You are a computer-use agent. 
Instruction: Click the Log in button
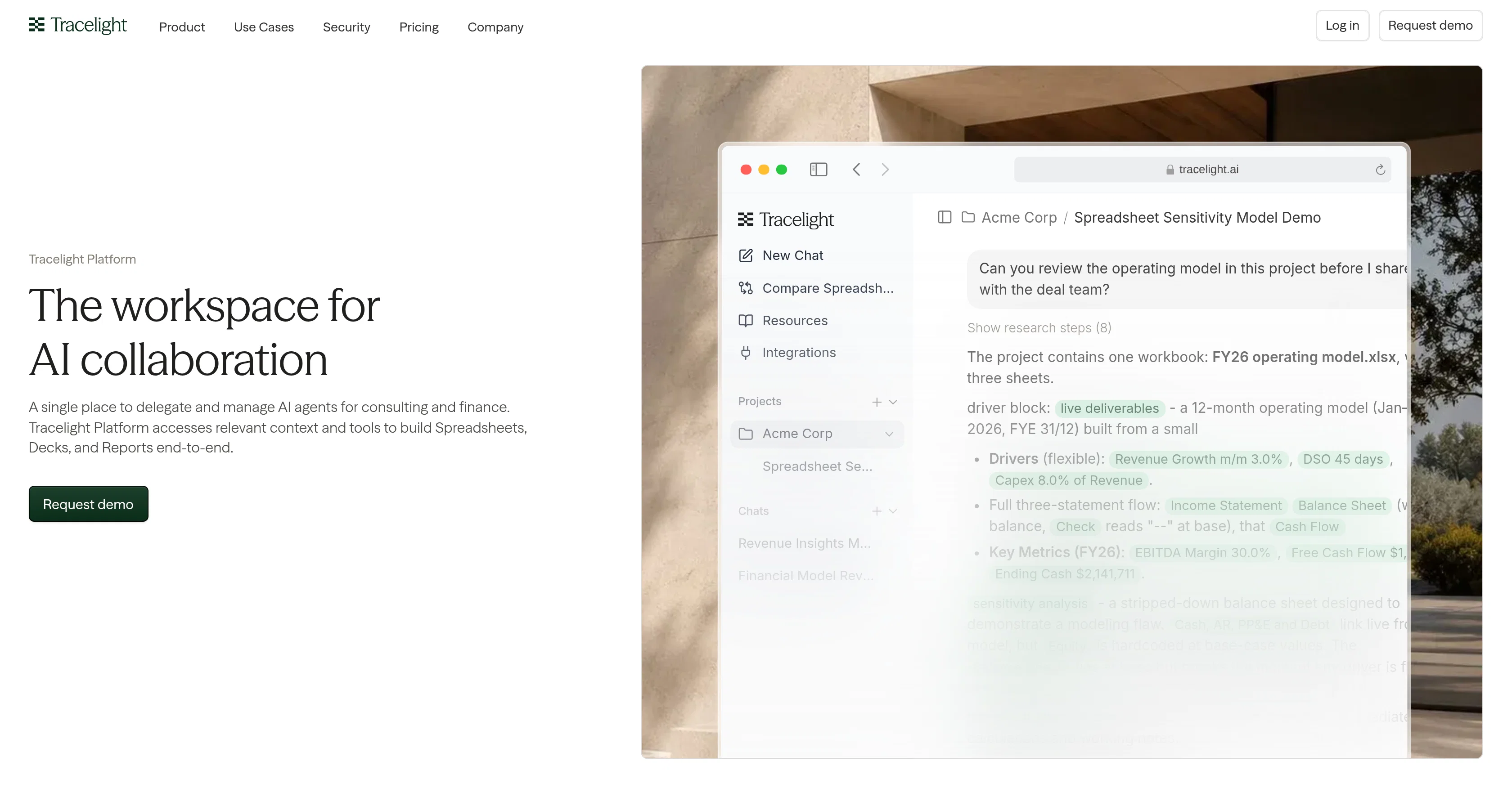[1342, 25]
